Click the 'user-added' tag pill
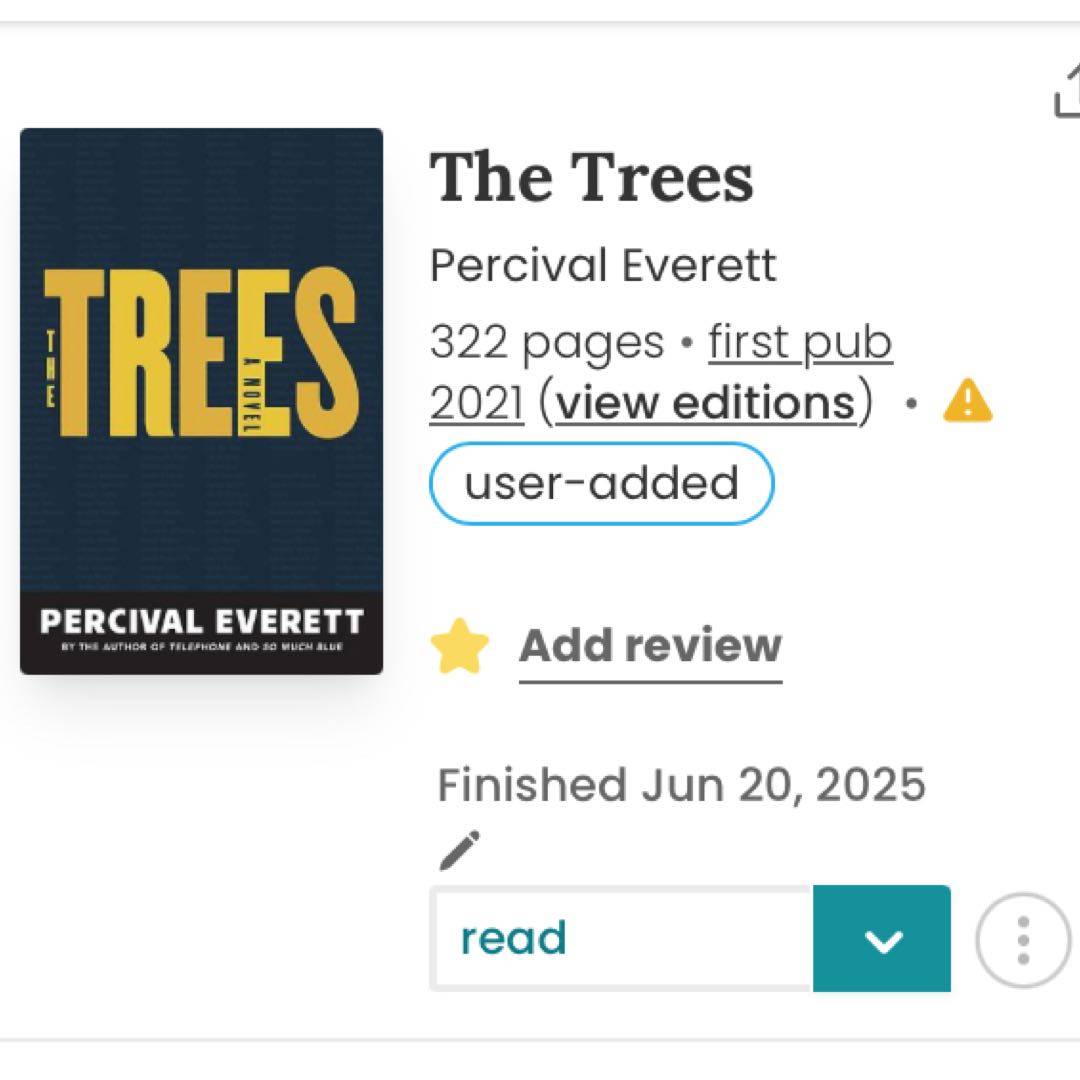This screenshot has height=1080, width=1080. coord(601,483)
